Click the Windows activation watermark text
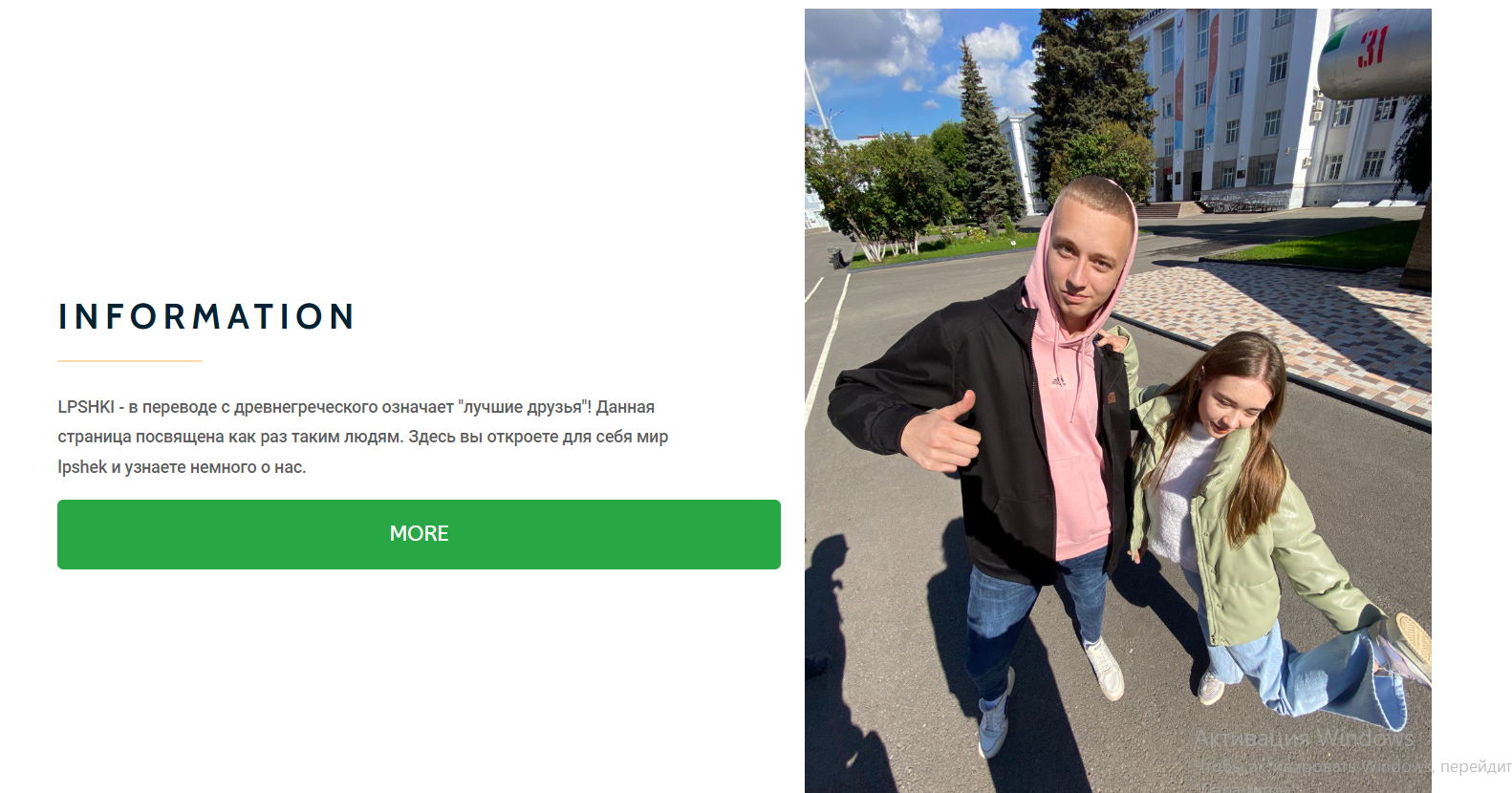The width and height of the screenshot is (1512, 793). pyautogui.click(x=1352, y=751)
